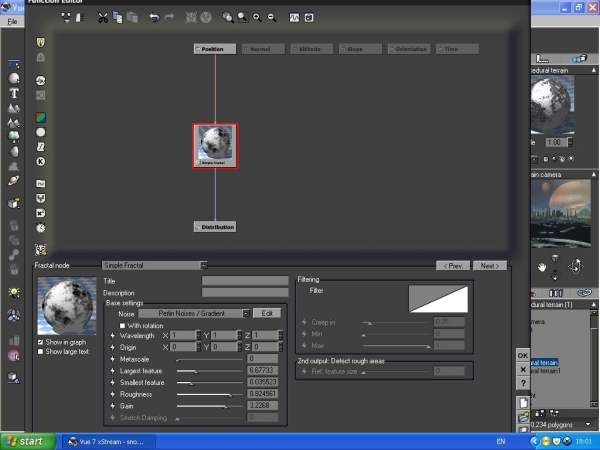600x450 pixels.
Task: Click the text T object tool in Vue sidebar
Action: click(14, 93)
